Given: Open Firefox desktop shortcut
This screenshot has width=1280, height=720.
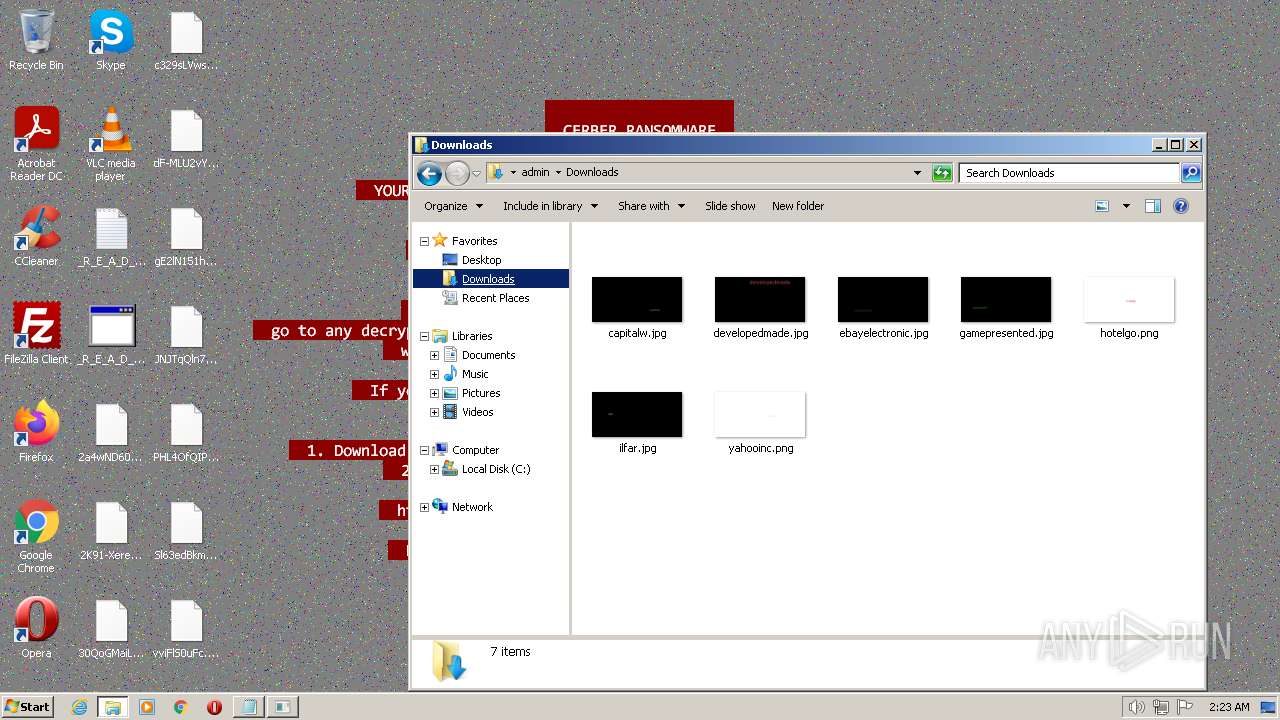Looking at the screenshot, I should [36, 433].
